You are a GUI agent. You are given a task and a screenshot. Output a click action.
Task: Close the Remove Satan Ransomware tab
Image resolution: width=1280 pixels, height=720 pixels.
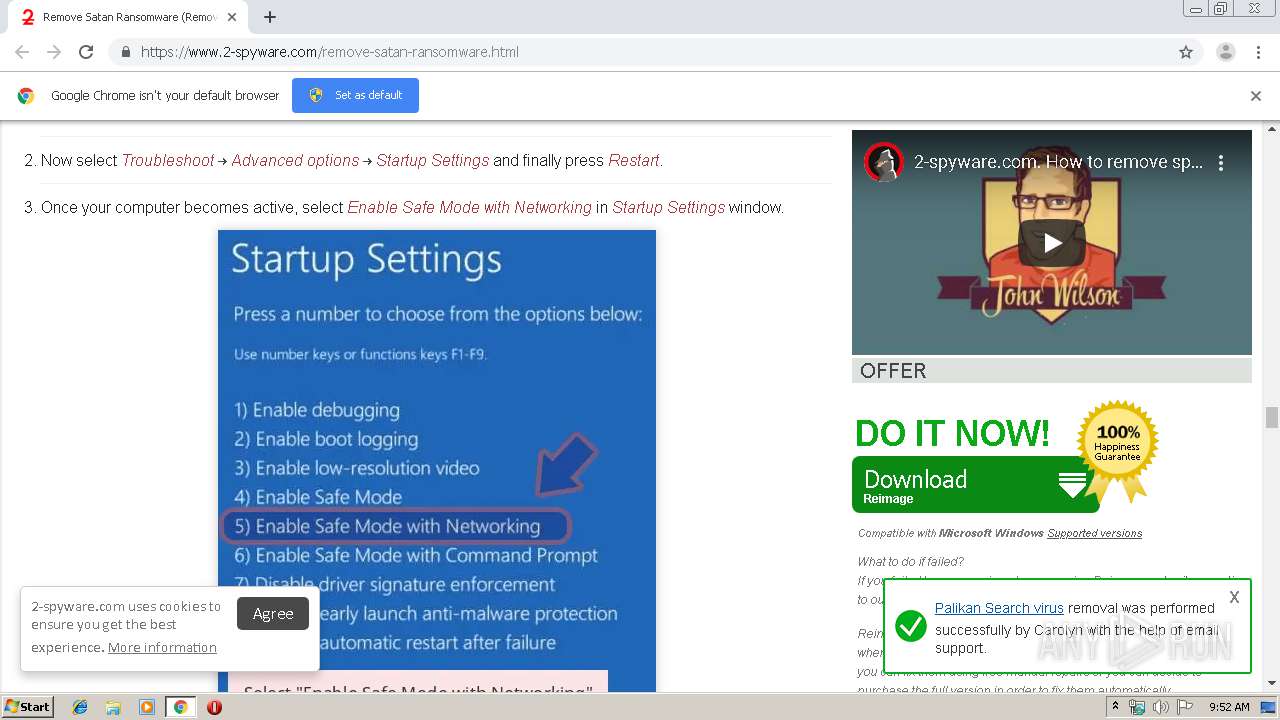tap(232, 17)
